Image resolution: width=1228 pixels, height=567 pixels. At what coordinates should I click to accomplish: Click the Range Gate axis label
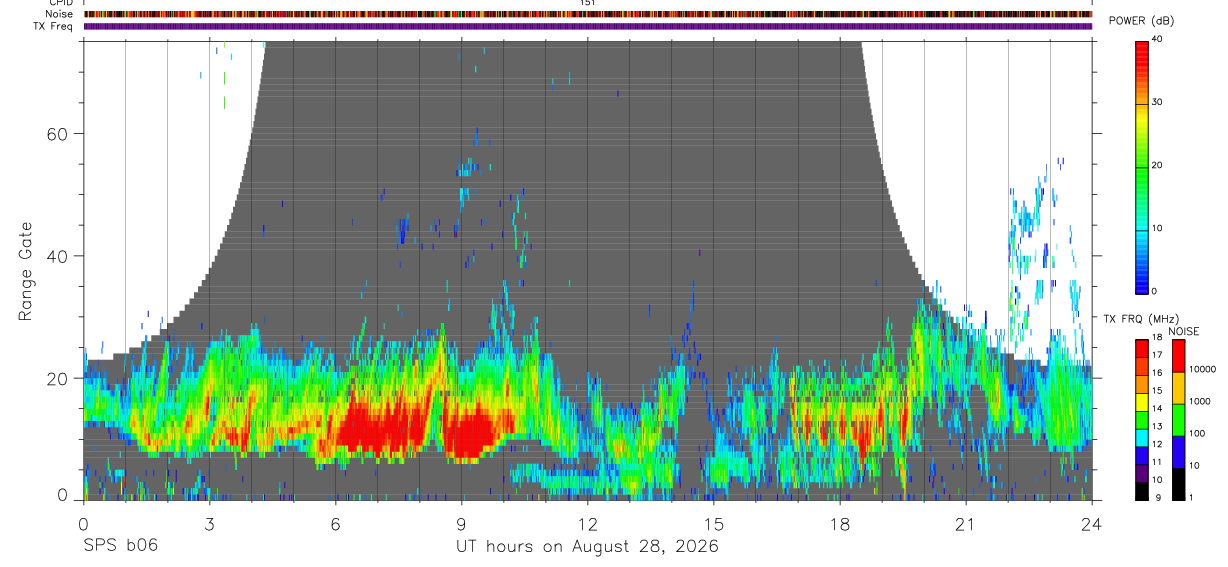25,271
